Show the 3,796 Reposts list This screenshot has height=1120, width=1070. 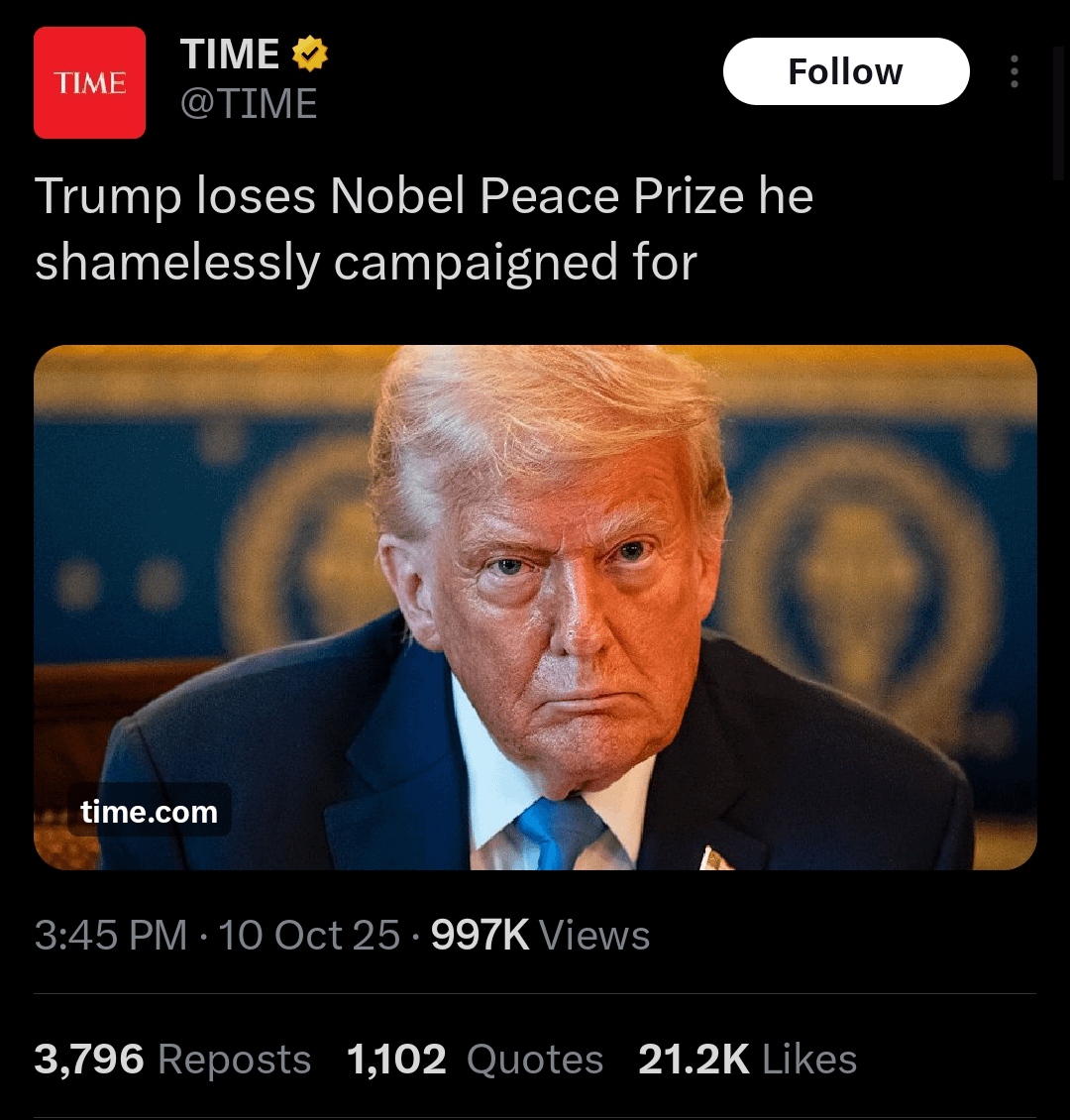click(x=172, y=1059)
